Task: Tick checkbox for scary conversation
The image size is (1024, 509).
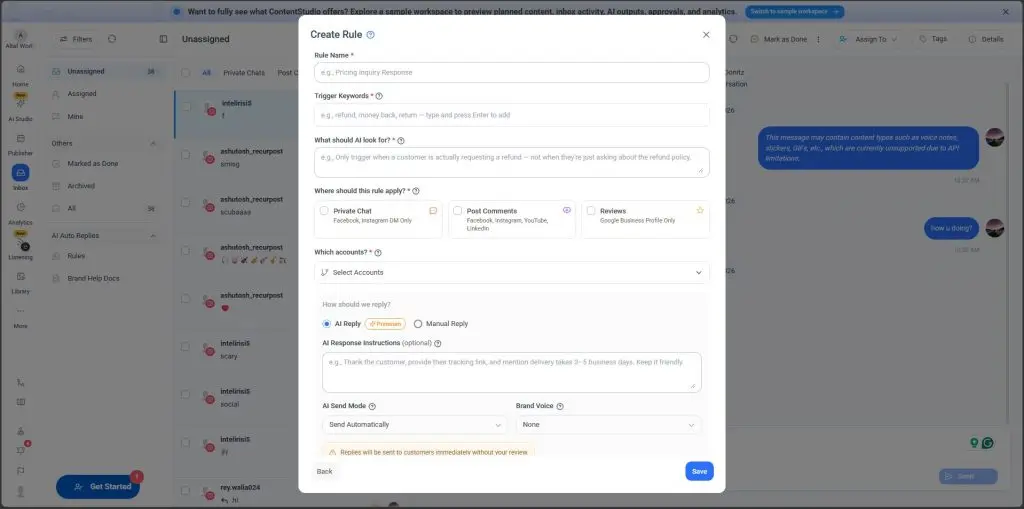Action: tap(186, 346)
